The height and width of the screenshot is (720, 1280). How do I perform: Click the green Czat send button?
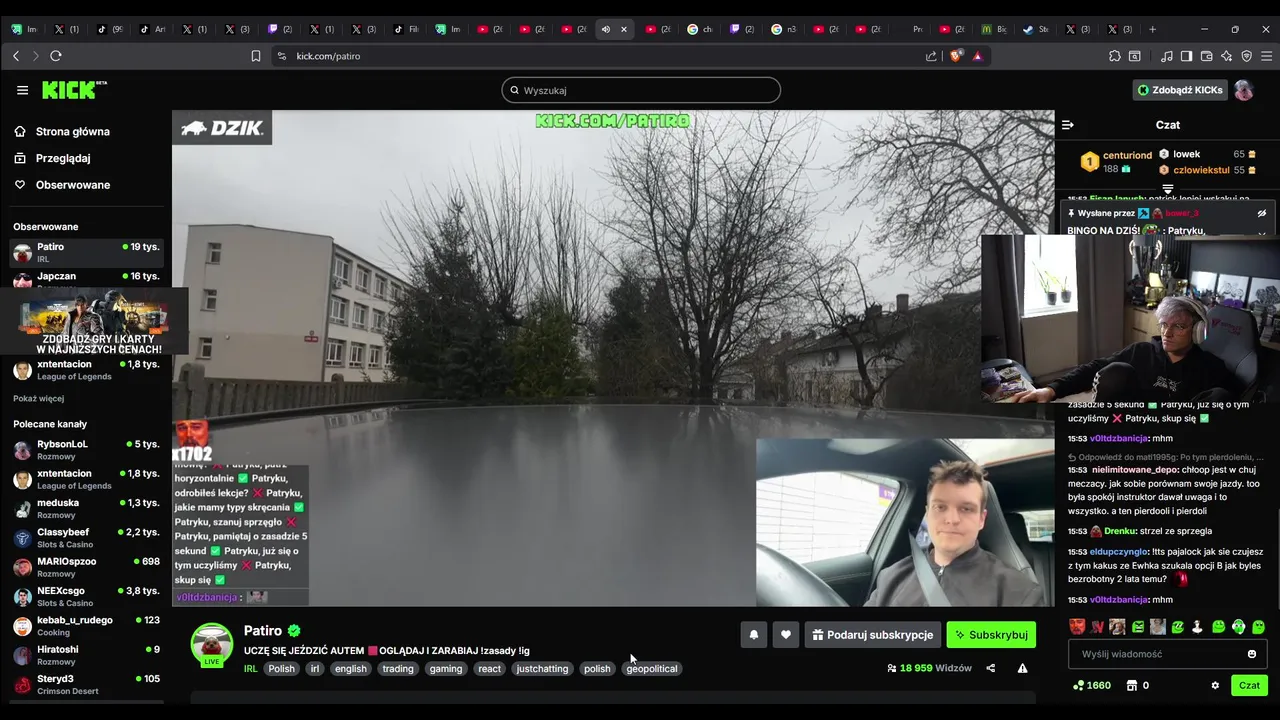[1250, 685]
